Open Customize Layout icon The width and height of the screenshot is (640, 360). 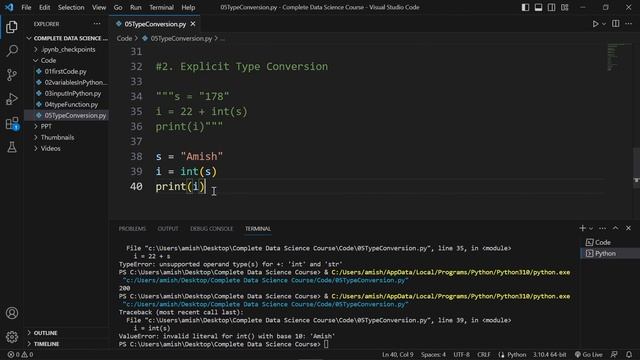coord(564,7)
